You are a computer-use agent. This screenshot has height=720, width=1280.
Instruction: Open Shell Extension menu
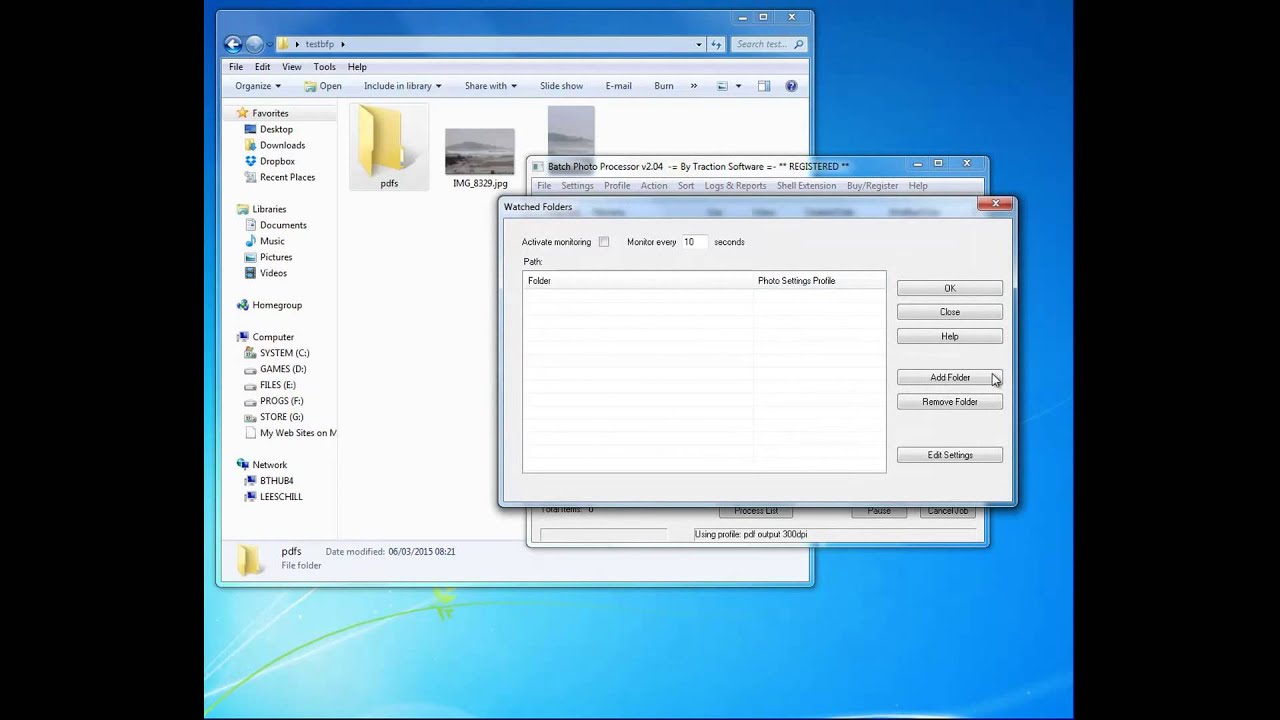[806, 186]
